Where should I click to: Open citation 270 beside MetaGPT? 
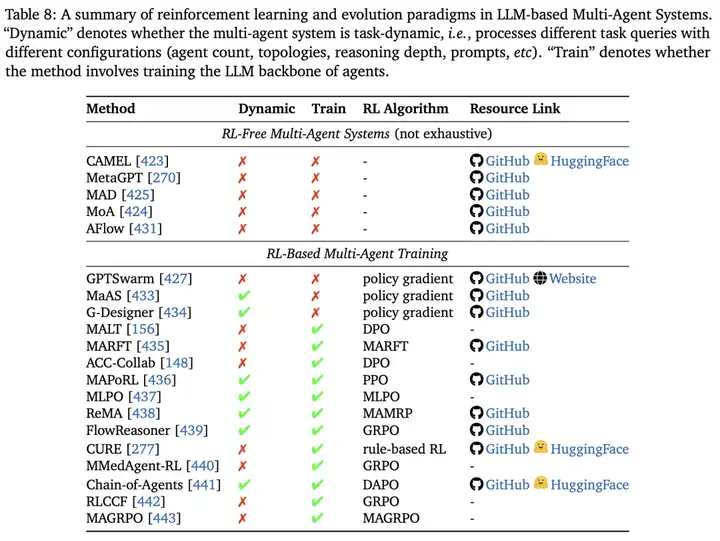tap(164, 178)
